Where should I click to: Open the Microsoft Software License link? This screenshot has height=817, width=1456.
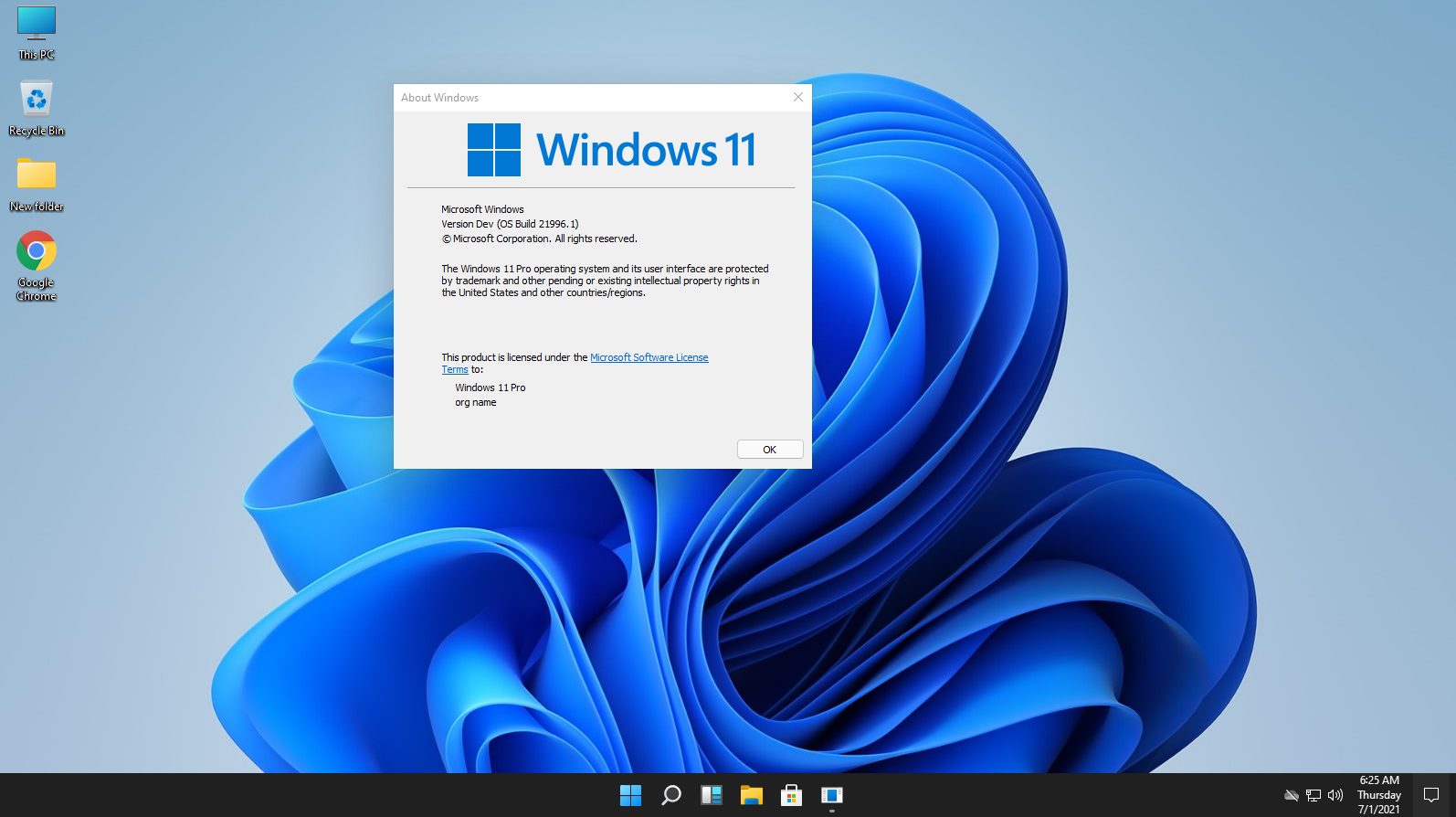click(649, 357)
